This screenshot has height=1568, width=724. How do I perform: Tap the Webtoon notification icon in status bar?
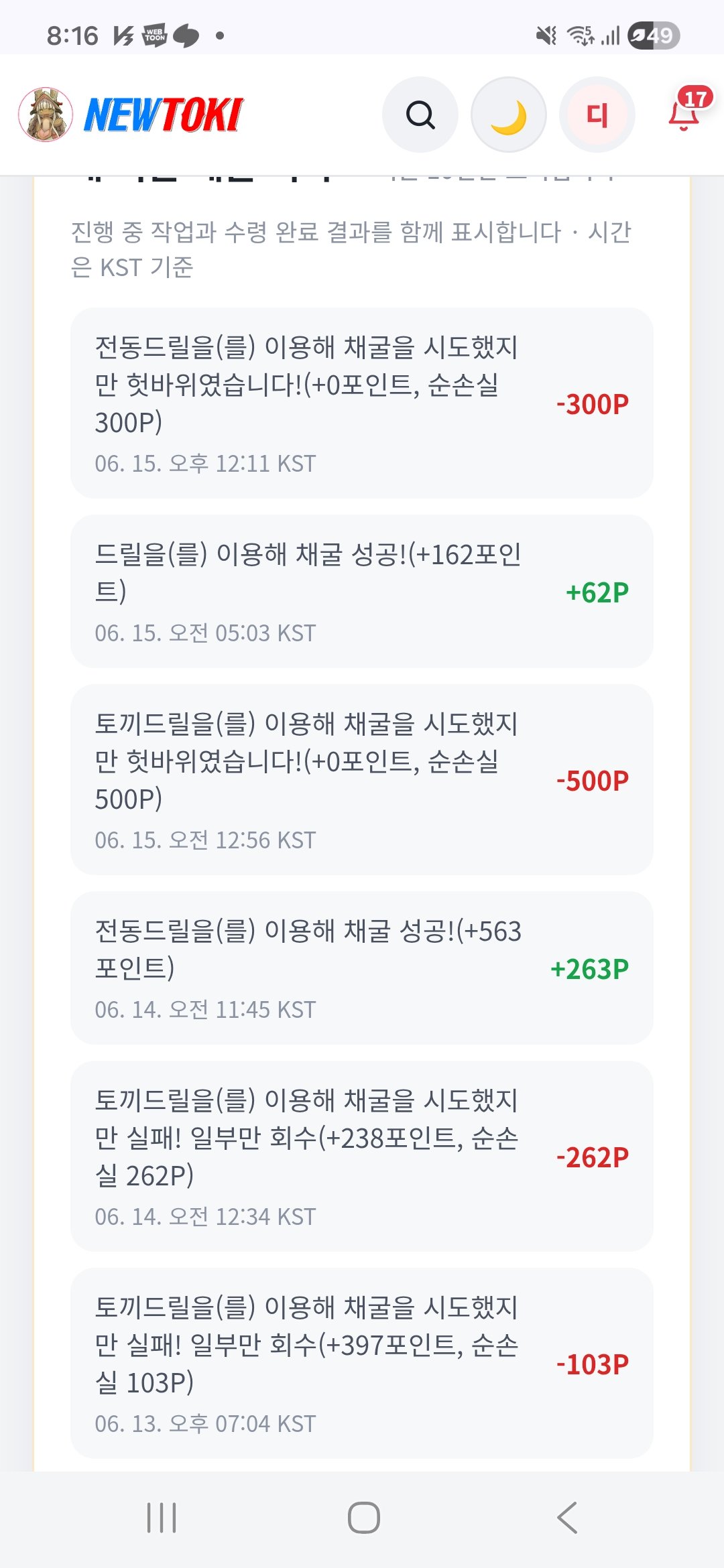tap(155, 35)
